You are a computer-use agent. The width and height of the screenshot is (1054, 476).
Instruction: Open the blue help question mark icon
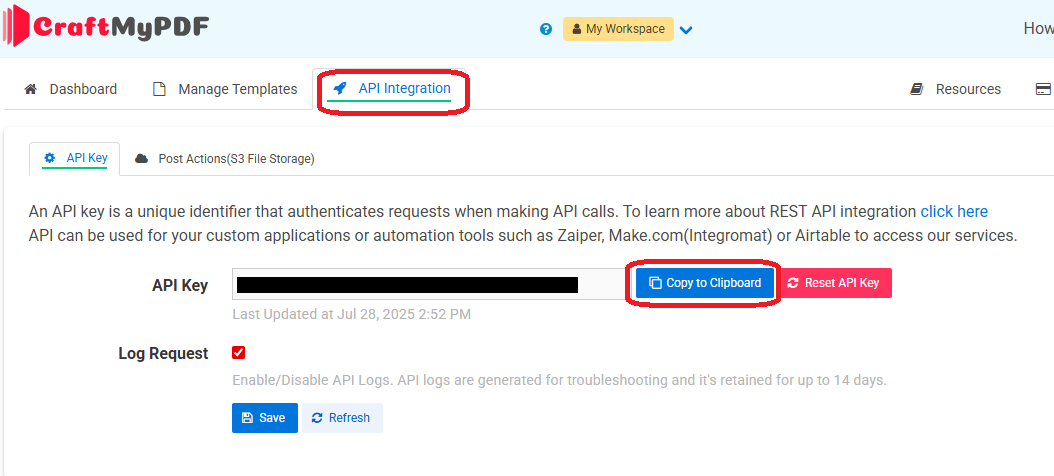pos(546,29)
